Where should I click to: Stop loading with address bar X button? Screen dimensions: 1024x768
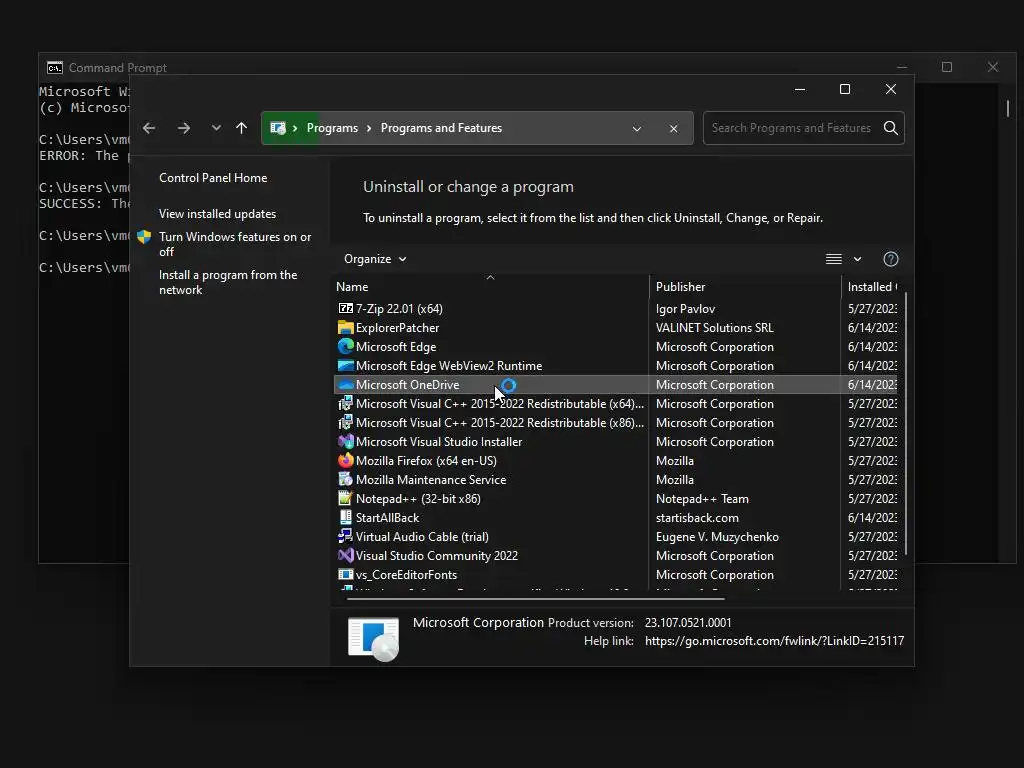click(673, 129)
